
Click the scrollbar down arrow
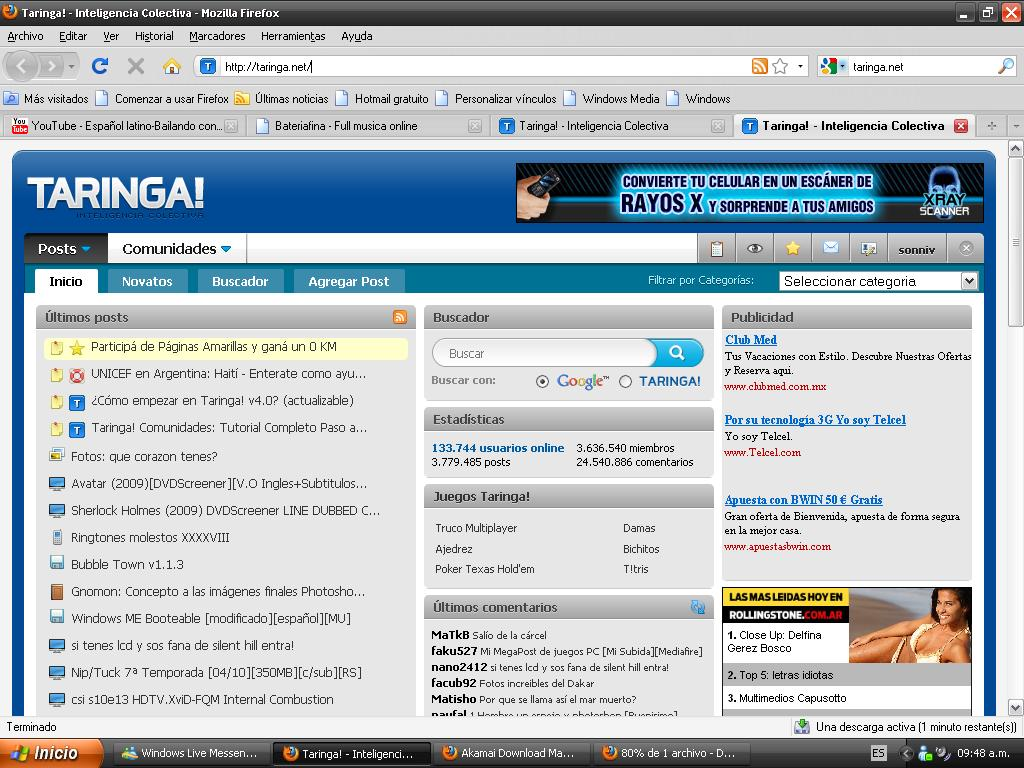1016,707
